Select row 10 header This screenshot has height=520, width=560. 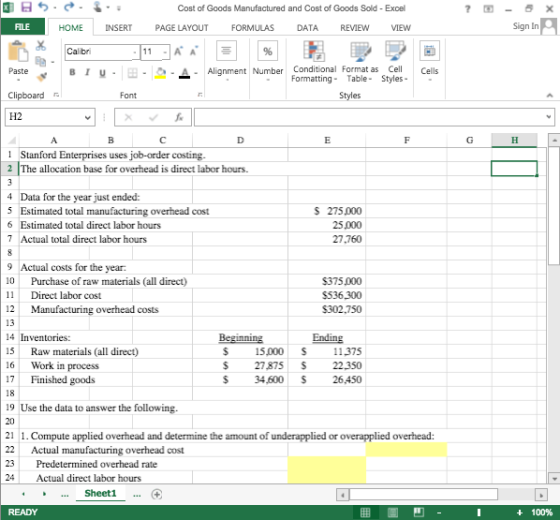click(x=10, y=281)
